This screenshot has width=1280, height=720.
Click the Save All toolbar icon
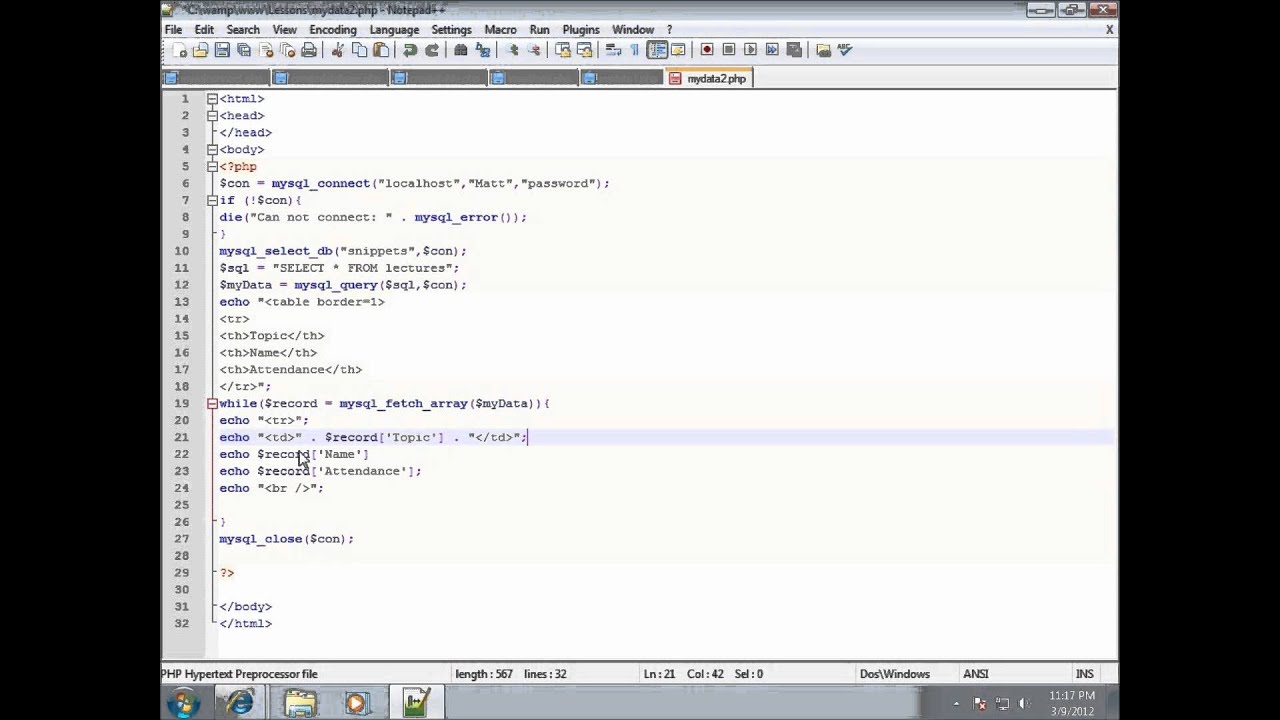(x=243, y=50)
